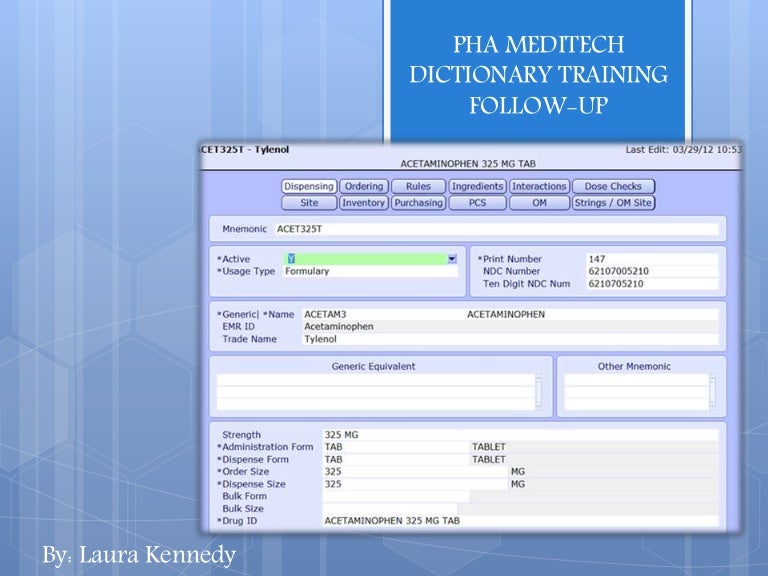Click the Site button
The width and height of the screenshot is (768, 576).
pyautogui.click(x=309, y=203)
